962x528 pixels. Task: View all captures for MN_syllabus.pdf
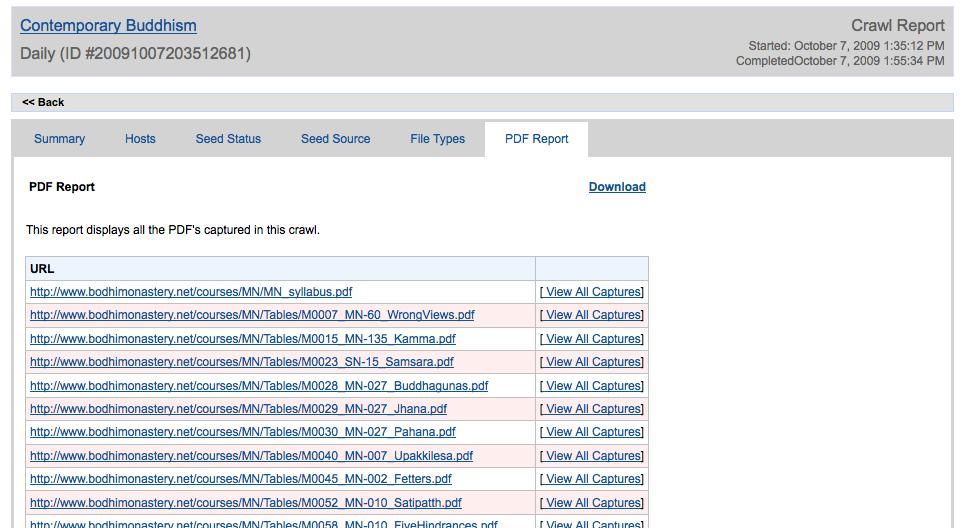pyautogui.click(x=592, y=292)
